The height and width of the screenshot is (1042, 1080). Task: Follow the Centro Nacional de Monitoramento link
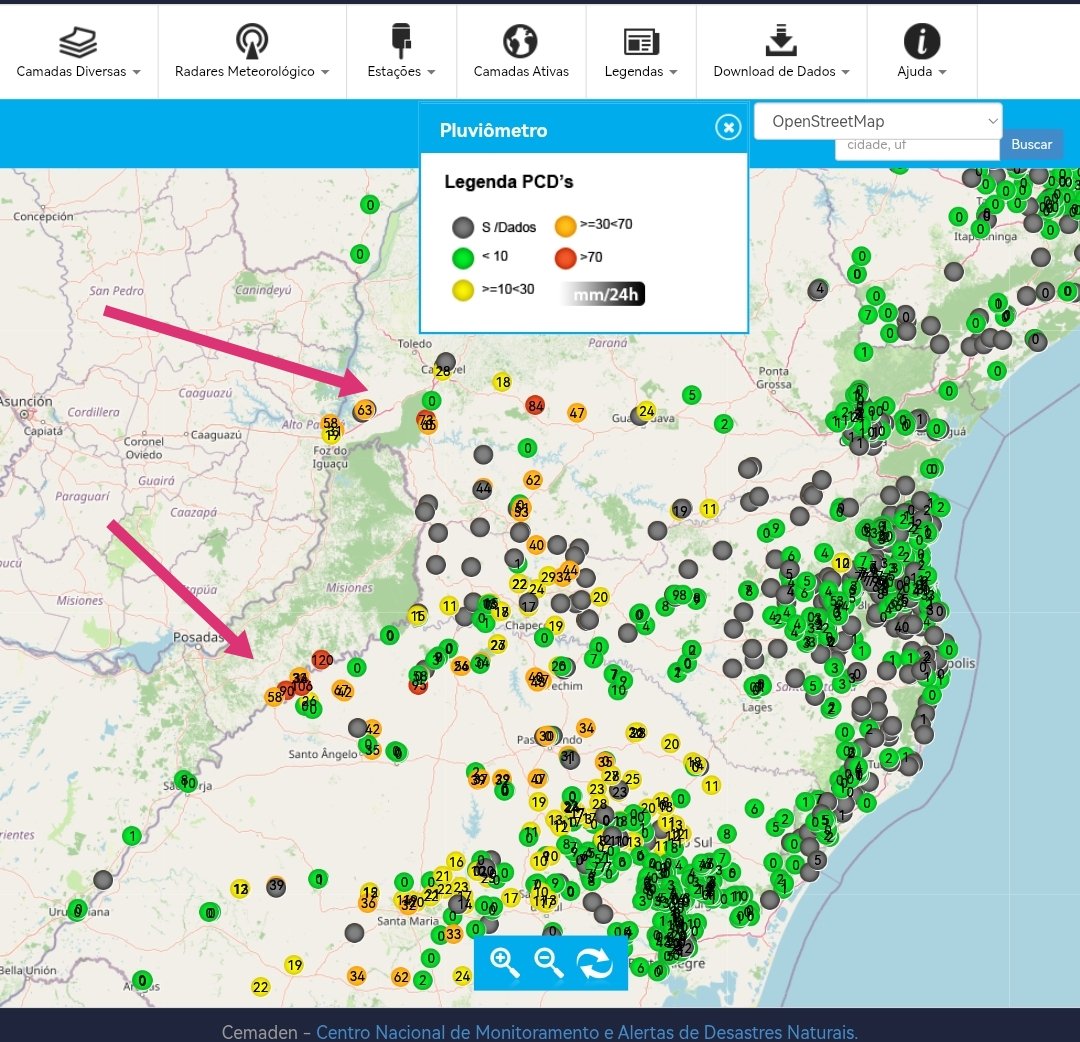pos(587,1032)
